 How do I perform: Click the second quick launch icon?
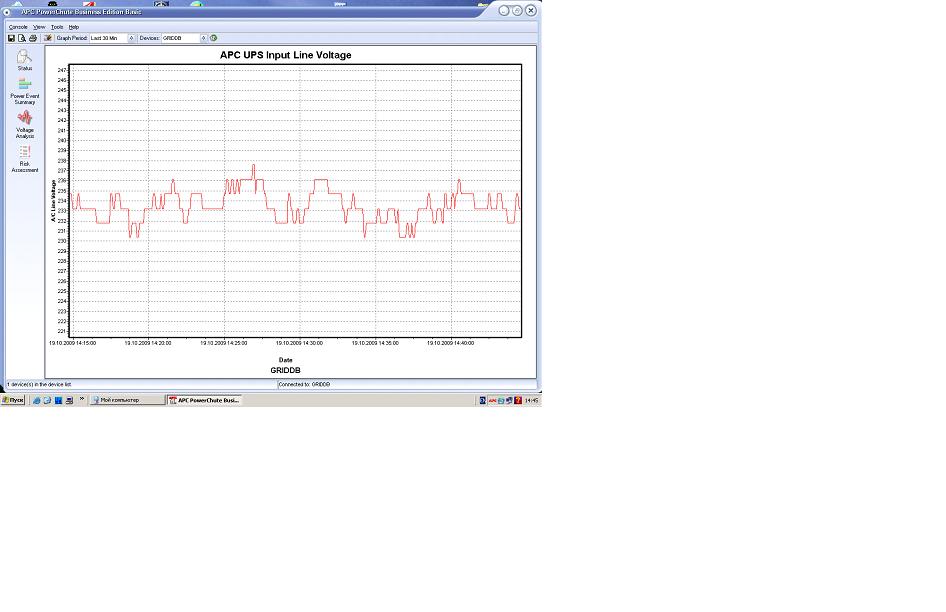click(x=47, y=400)
